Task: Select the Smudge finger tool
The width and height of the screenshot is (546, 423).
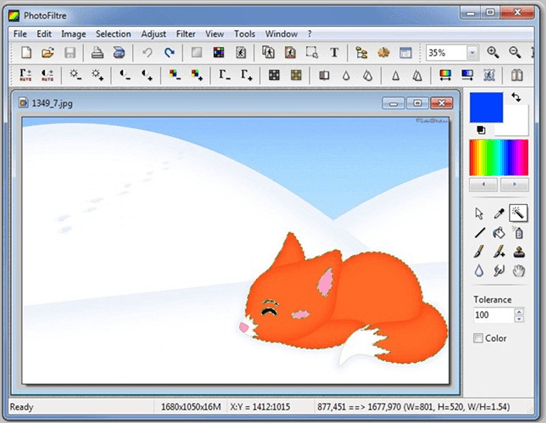Action: pos(499,271)
